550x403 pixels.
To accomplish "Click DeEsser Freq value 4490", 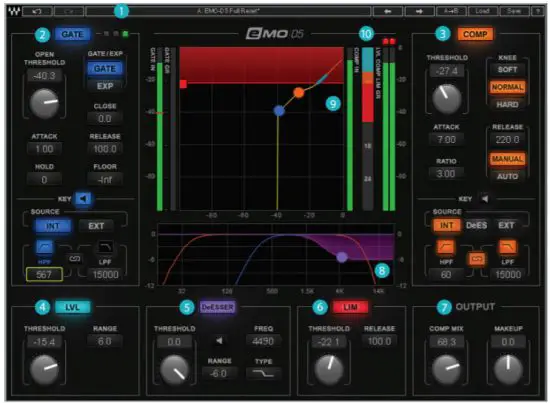I will (263, 341).
